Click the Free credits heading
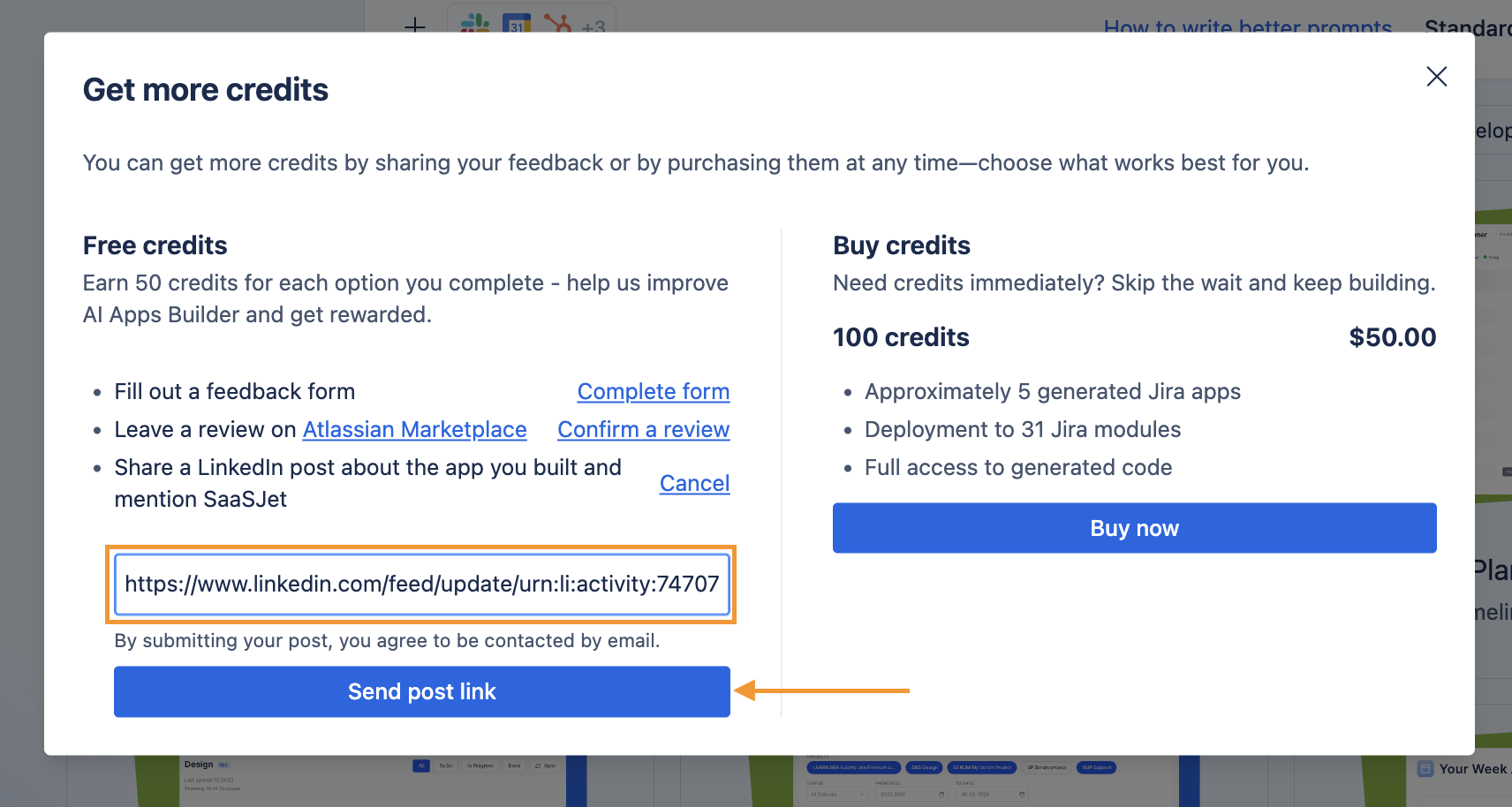The width and height of the screenshot is (1512, 807). pyautogui.click(x=155, y=245)
